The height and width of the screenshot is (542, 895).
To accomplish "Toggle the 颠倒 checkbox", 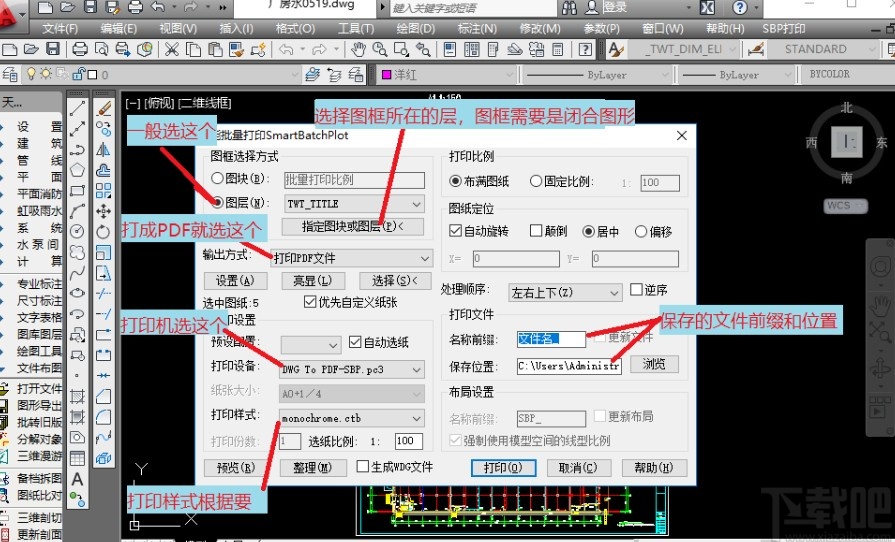I will [x=535, y=230].
